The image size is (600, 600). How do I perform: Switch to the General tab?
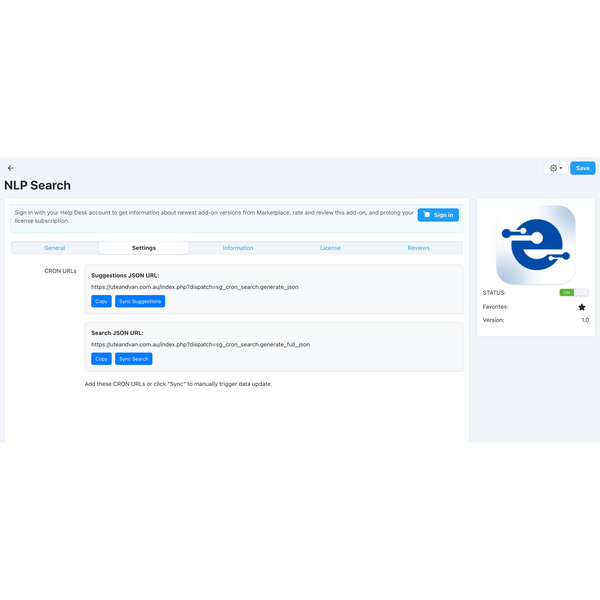55,248
